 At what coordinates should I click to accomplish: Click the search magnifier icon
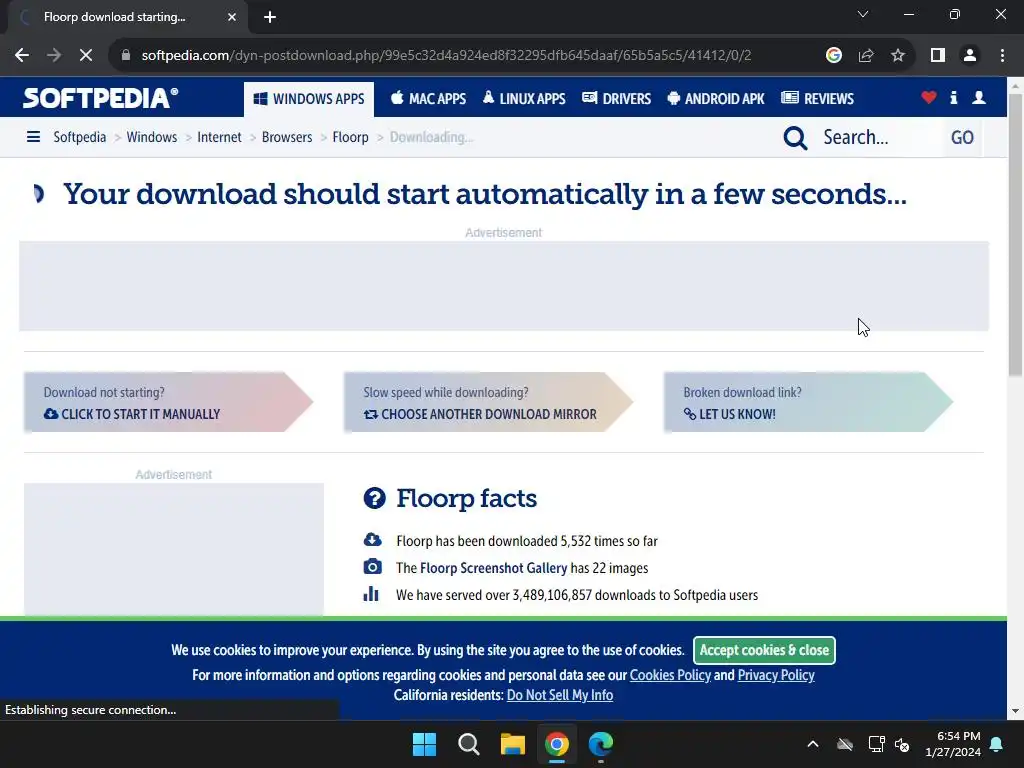pos(795,138)
